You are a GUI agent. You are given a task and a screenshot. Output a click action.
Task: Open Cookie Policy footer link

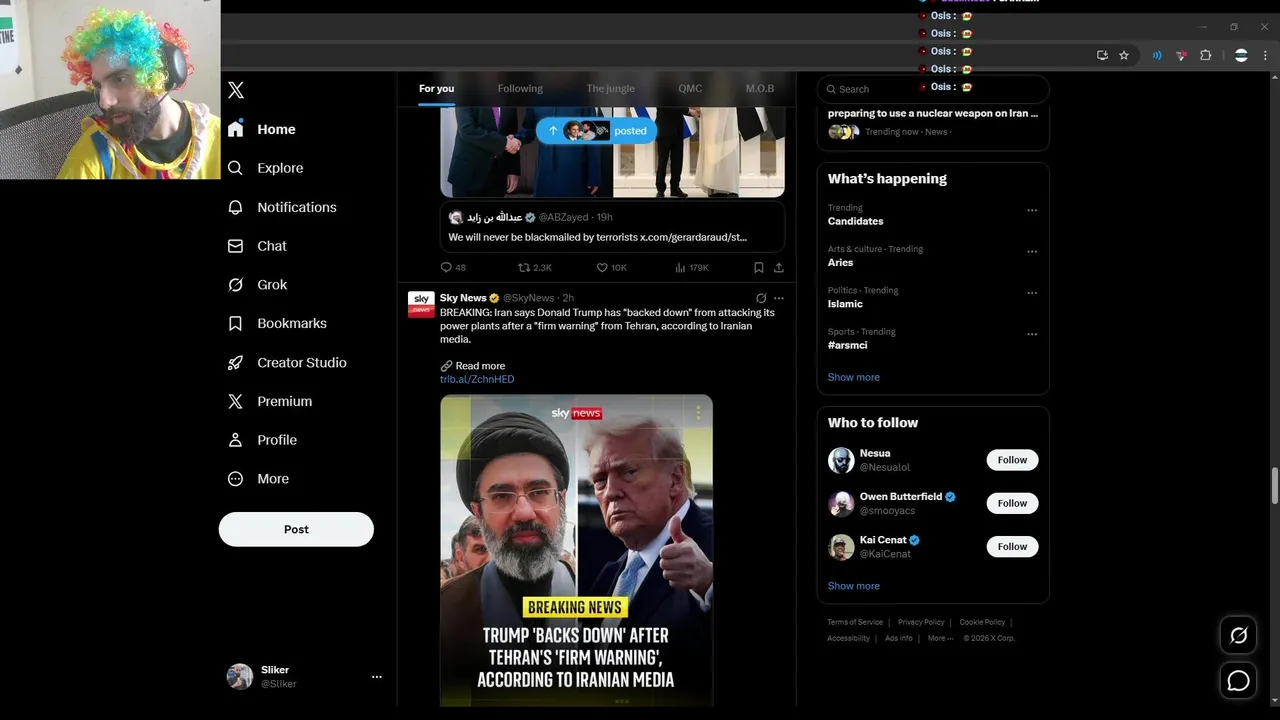[982, 622]
